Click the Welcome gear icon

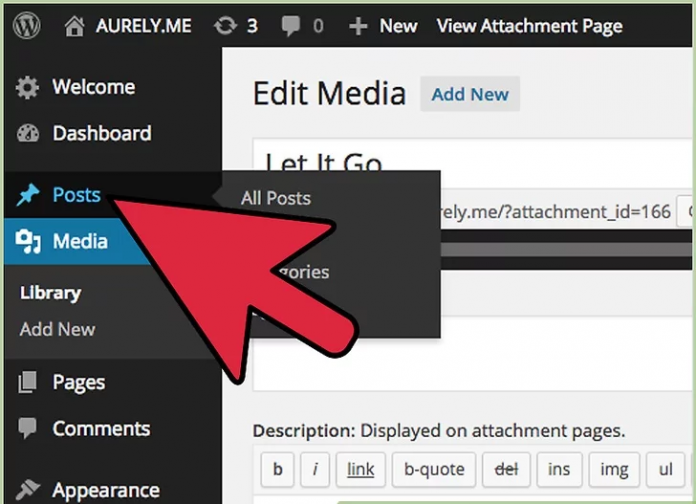[27, 88]
